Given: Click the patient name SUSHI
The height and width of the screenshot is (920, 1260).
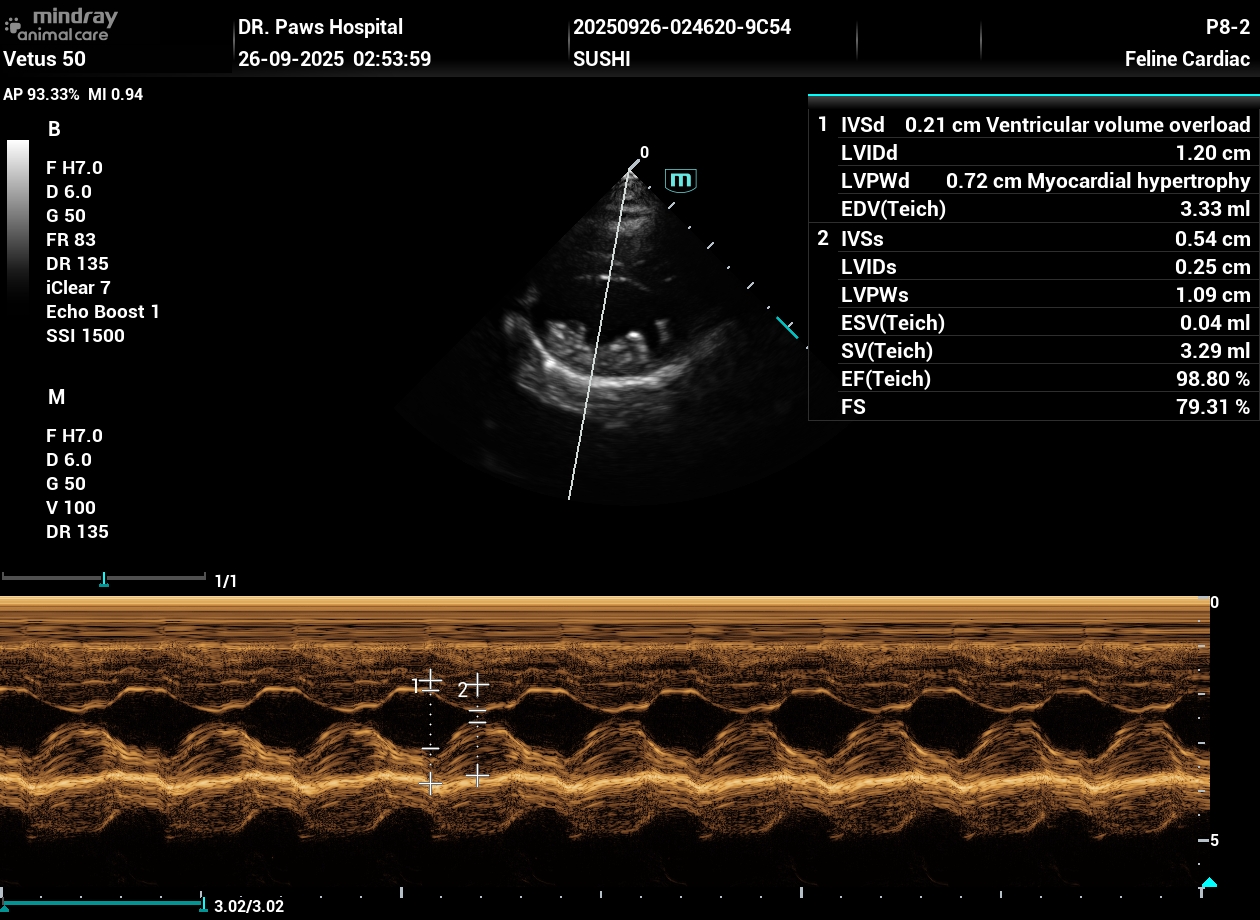Looking at the screenshot, I should 601,59.
